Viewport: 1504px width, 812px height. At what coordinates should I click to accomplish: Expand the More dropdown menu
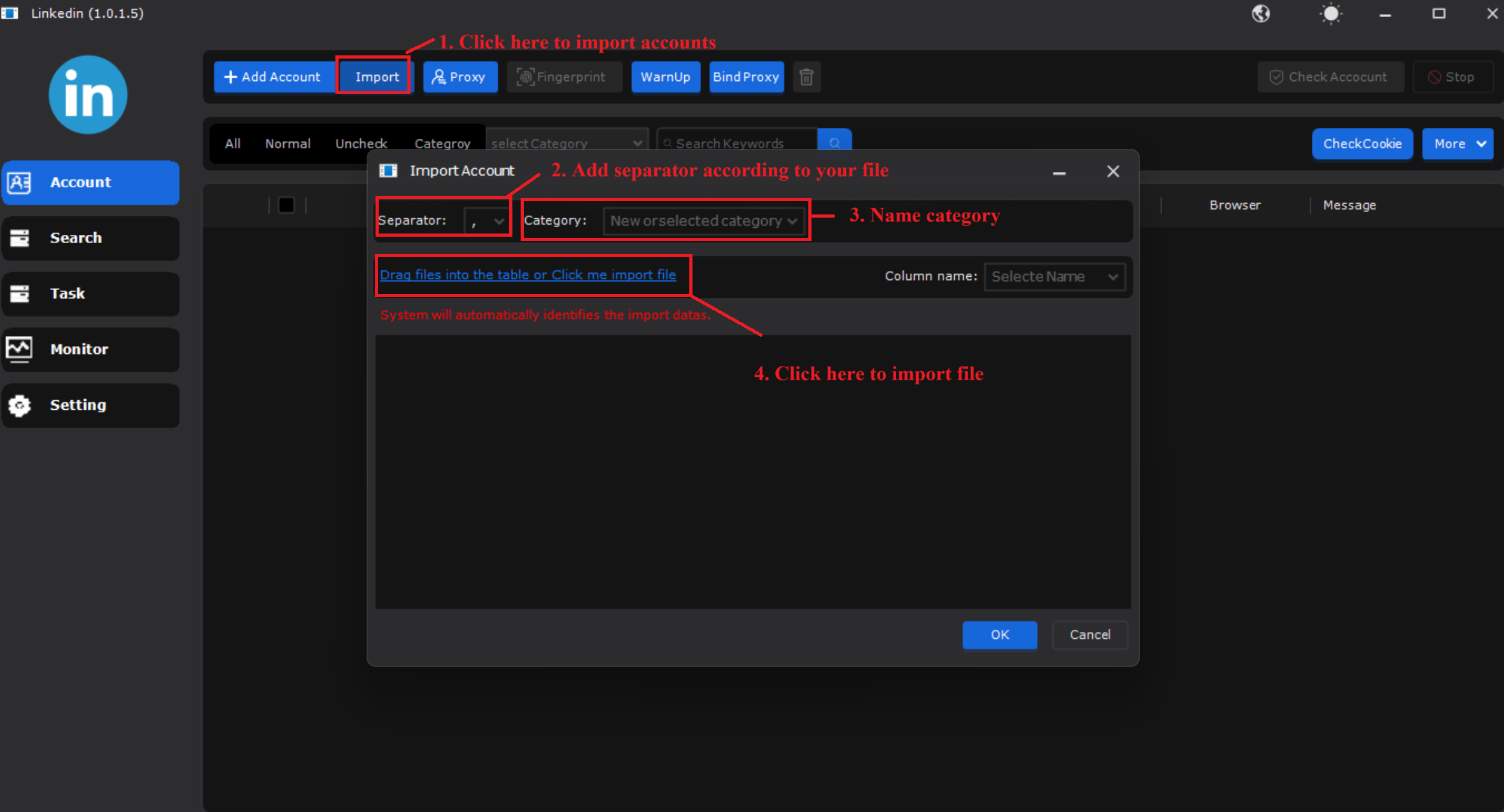point(1458,144)
